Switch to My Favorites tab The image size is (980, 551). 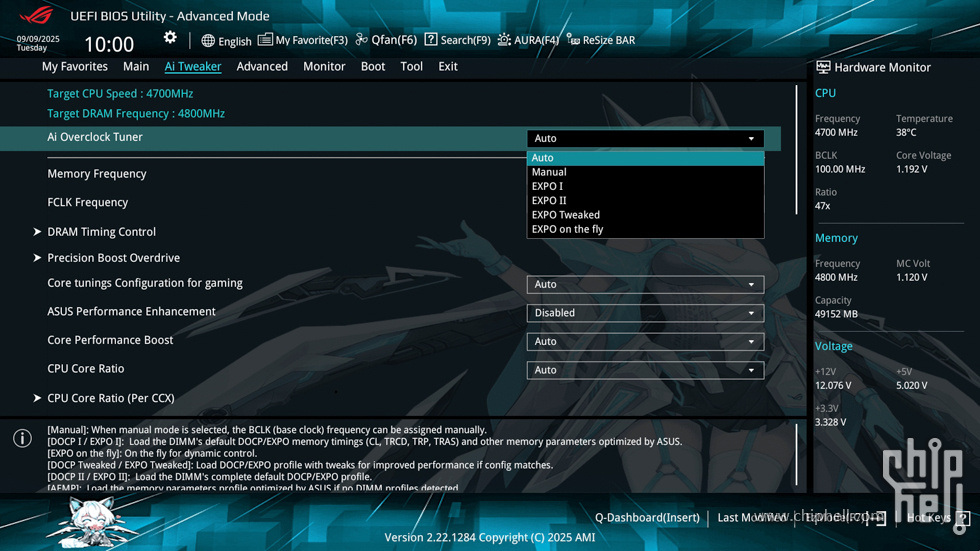74,66
